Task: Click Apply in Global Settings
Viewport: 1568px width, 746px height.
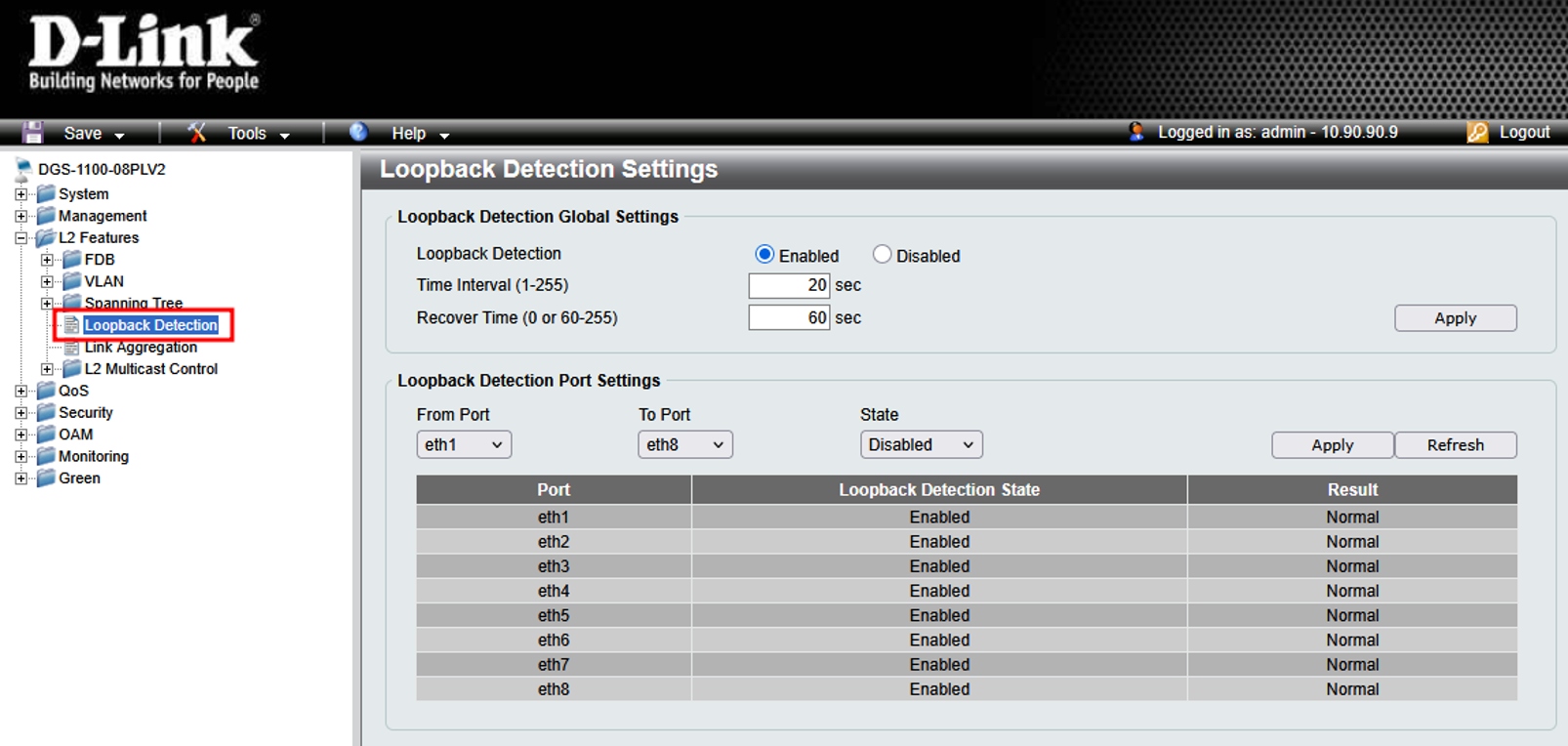Action: [x=1455, y=318]
